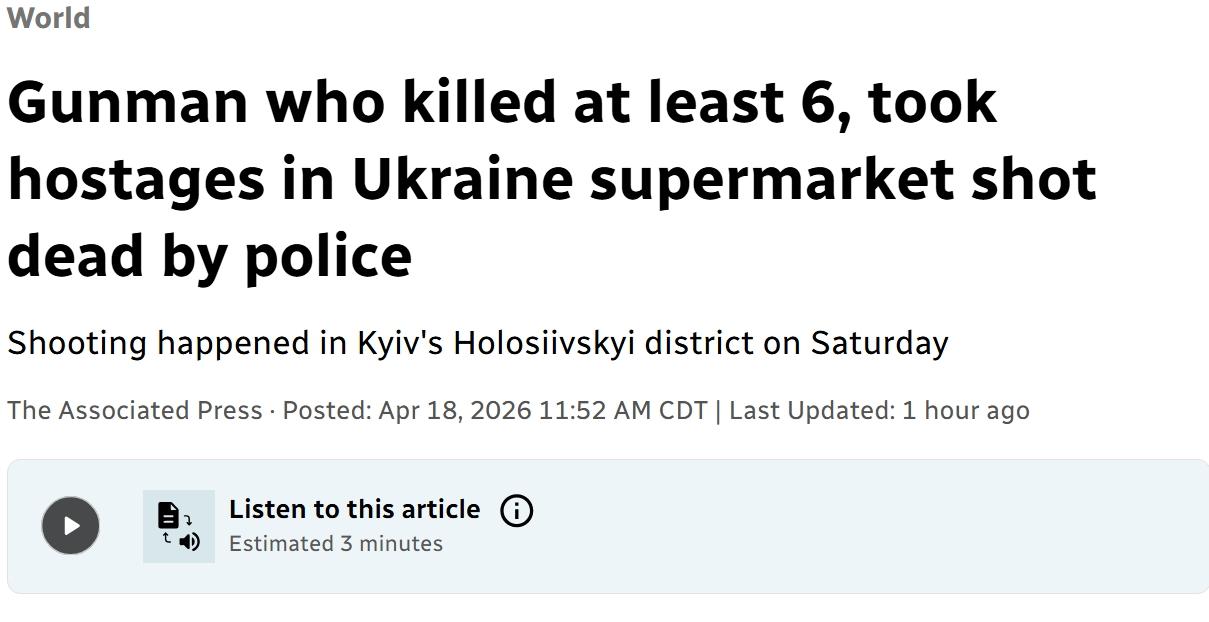Click the word "Gunman" in the headline

pos(128,102)
